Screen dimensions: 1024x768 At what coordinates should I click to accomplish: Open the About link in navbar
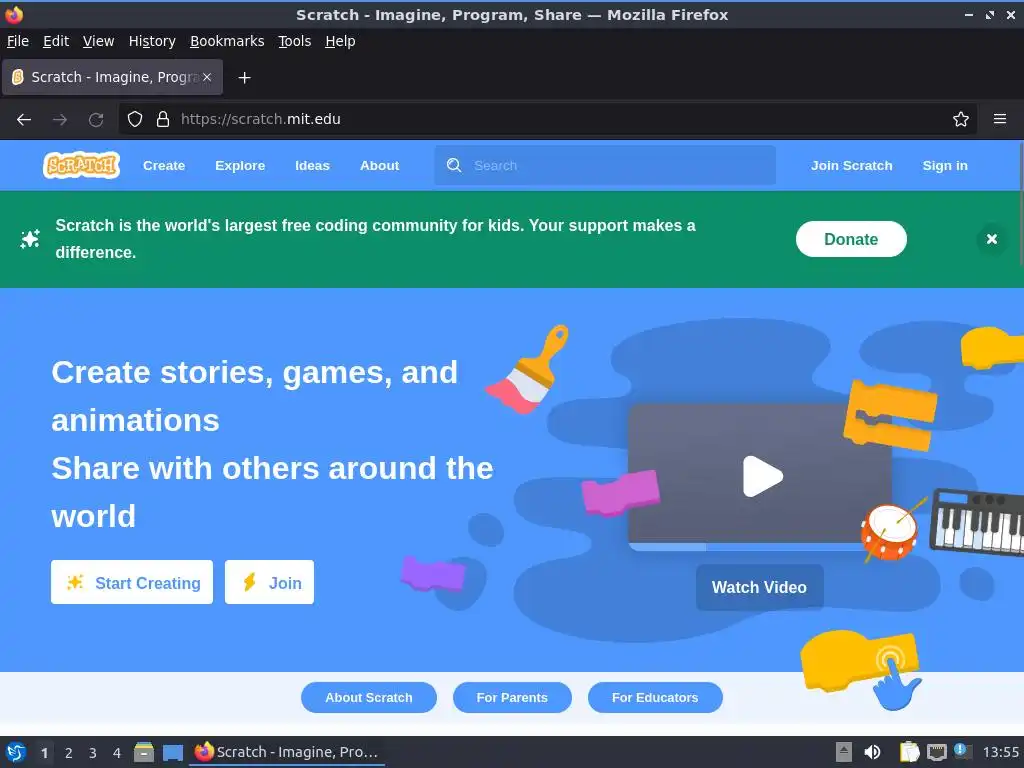(379, 166)
